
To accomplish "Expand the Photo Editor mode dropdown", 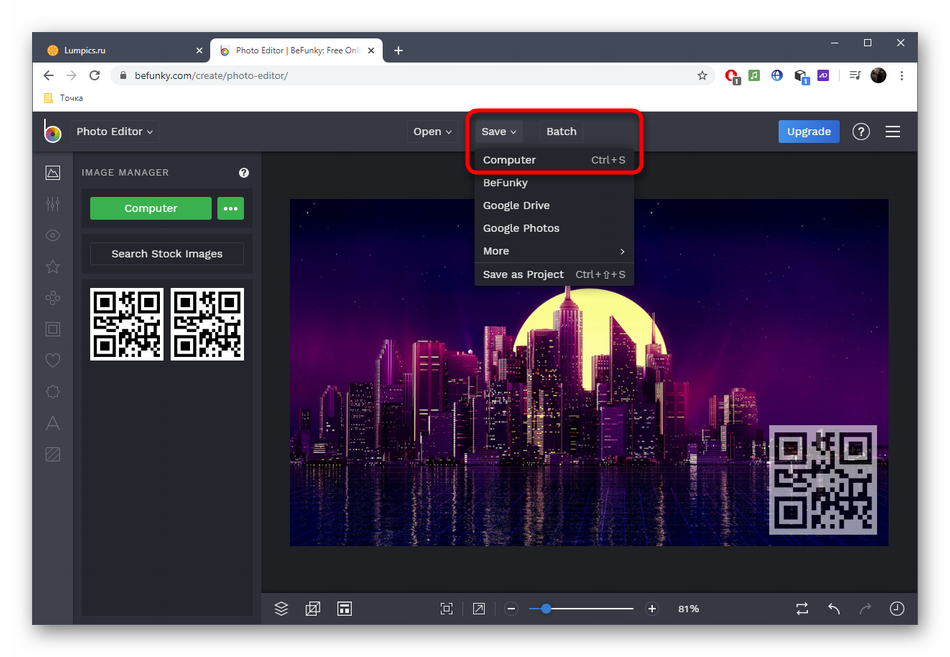I will [x=115, y=131].
